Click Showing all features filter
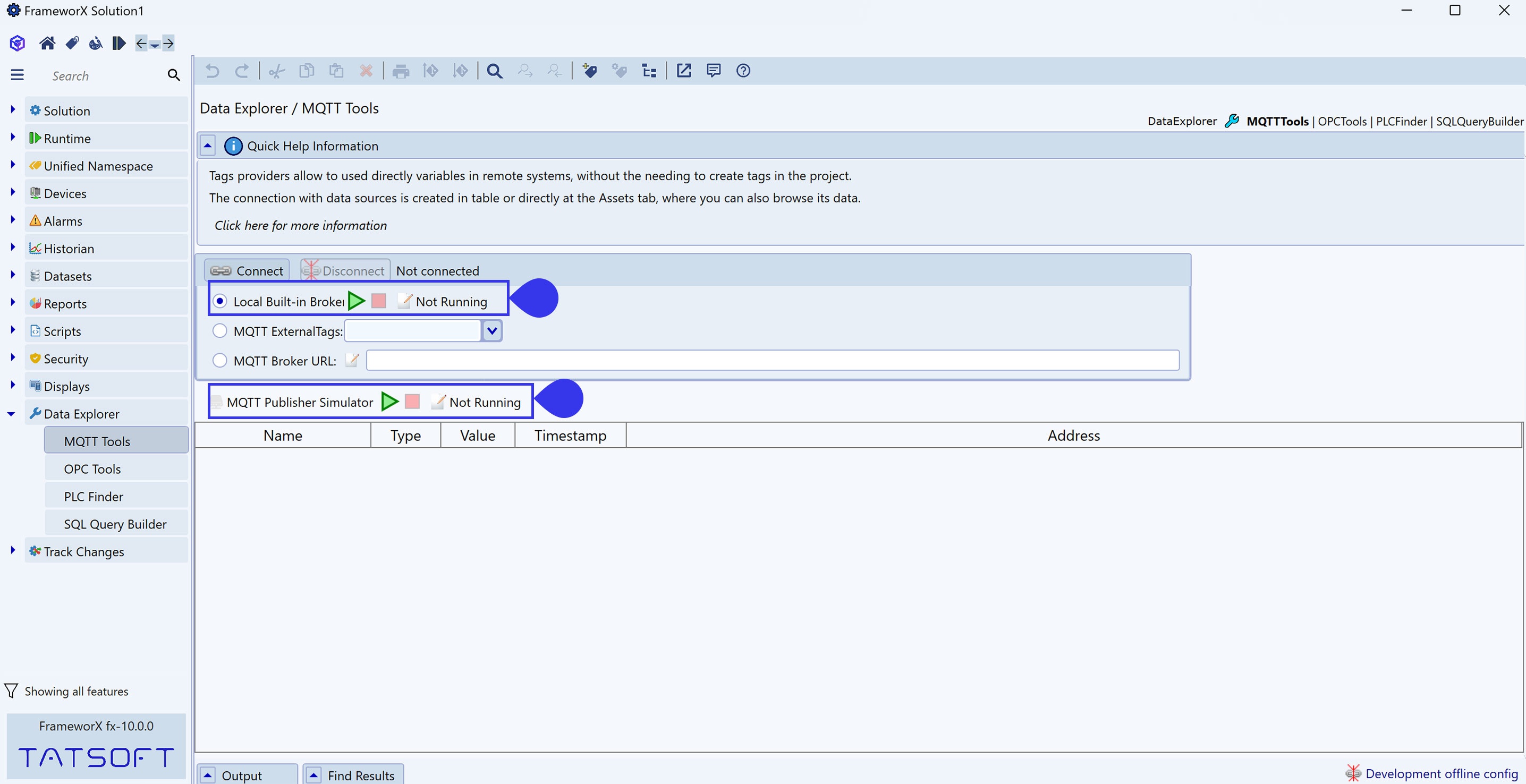The width and height of the screenshot is (1526, 784). [66, 691]
